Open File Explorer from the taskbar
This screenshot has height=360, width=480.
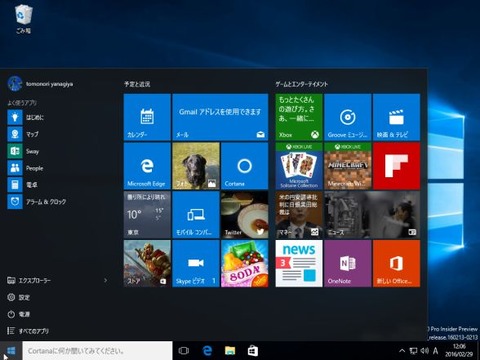[x=230, y=351]
